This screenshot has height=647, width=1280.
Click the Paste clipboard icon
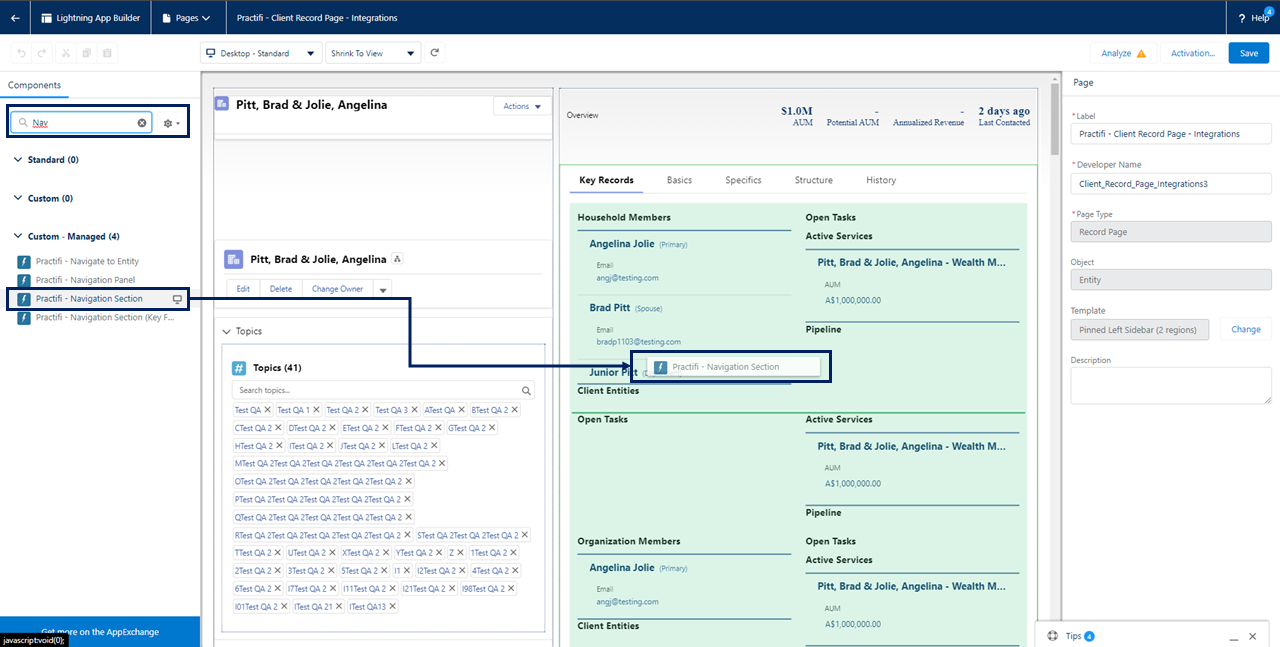107,53
